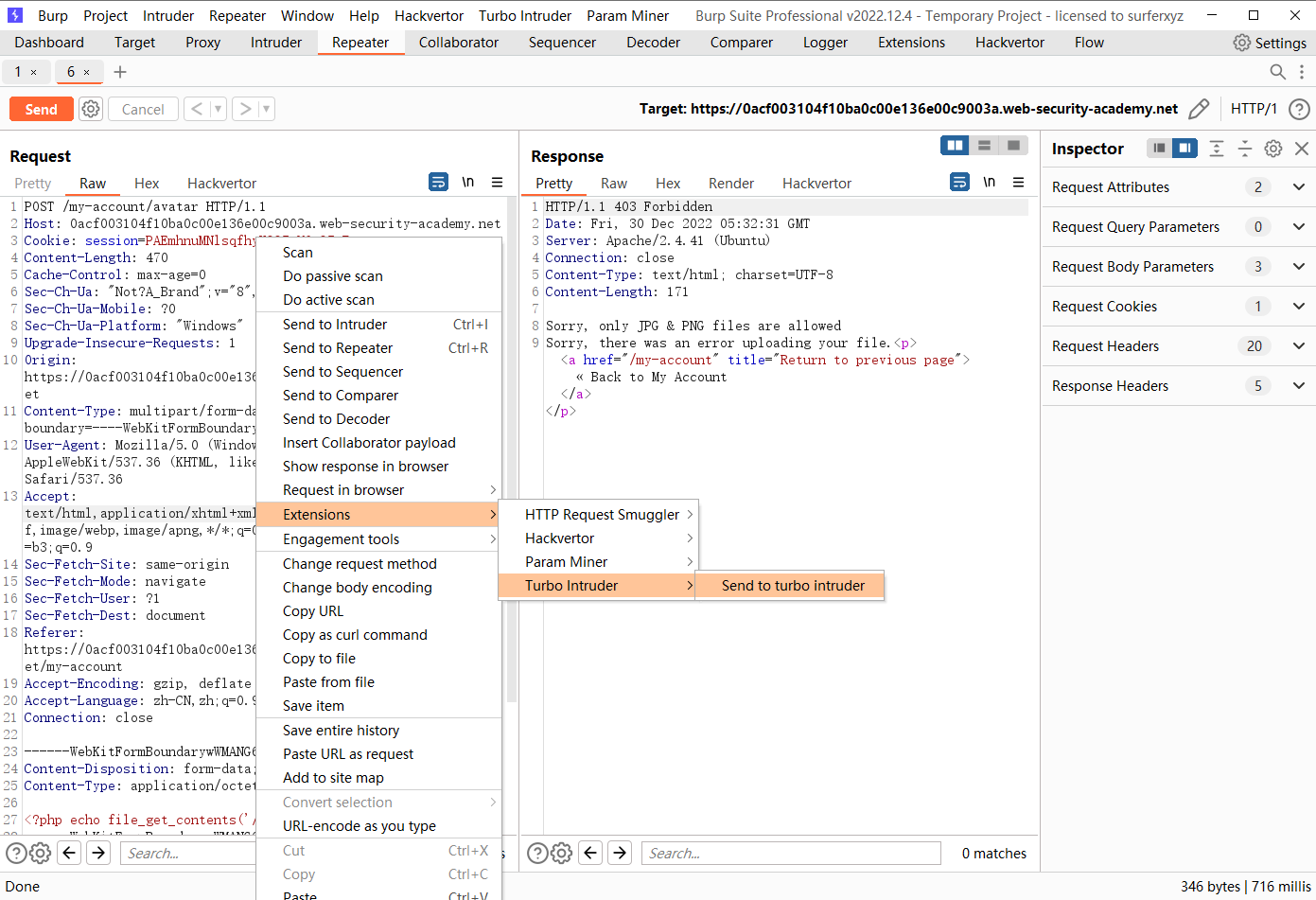Screen dimensions: 1316x900
Task: Expand Request Body Parameters section
Action: click(1179, 267)
